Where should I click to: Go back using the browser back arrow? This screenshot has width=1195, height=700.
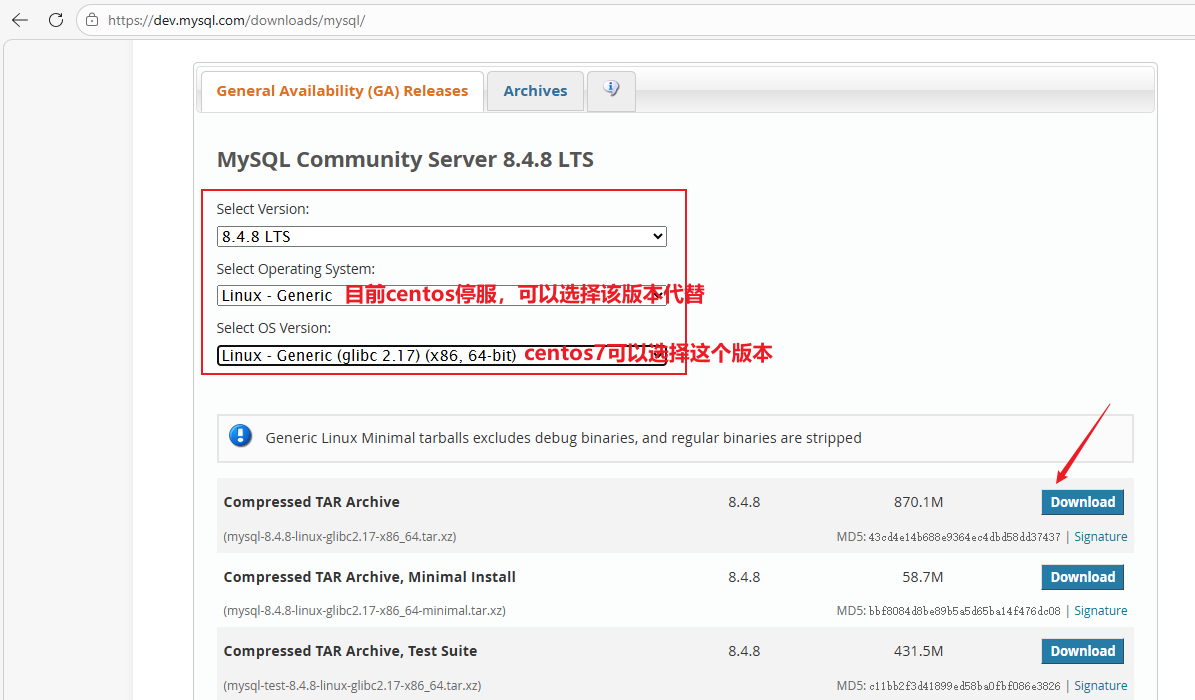click(x=21, y=20)
